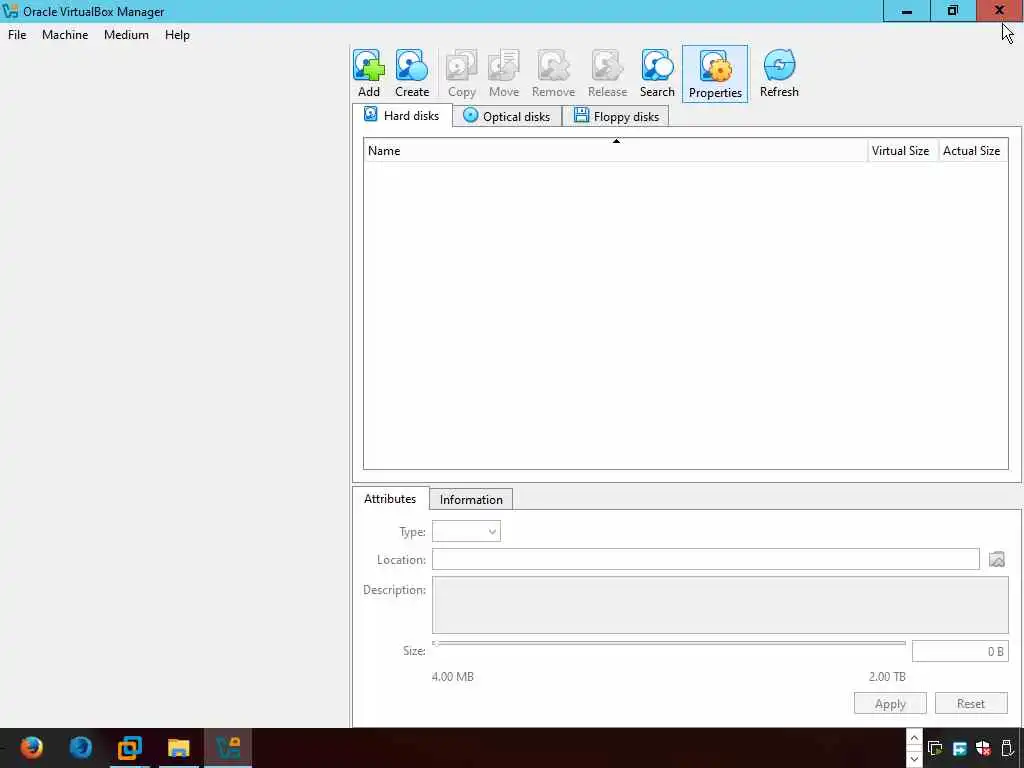
Task: Click the USB device tray icon
Action: click(x=1007, y=748)
